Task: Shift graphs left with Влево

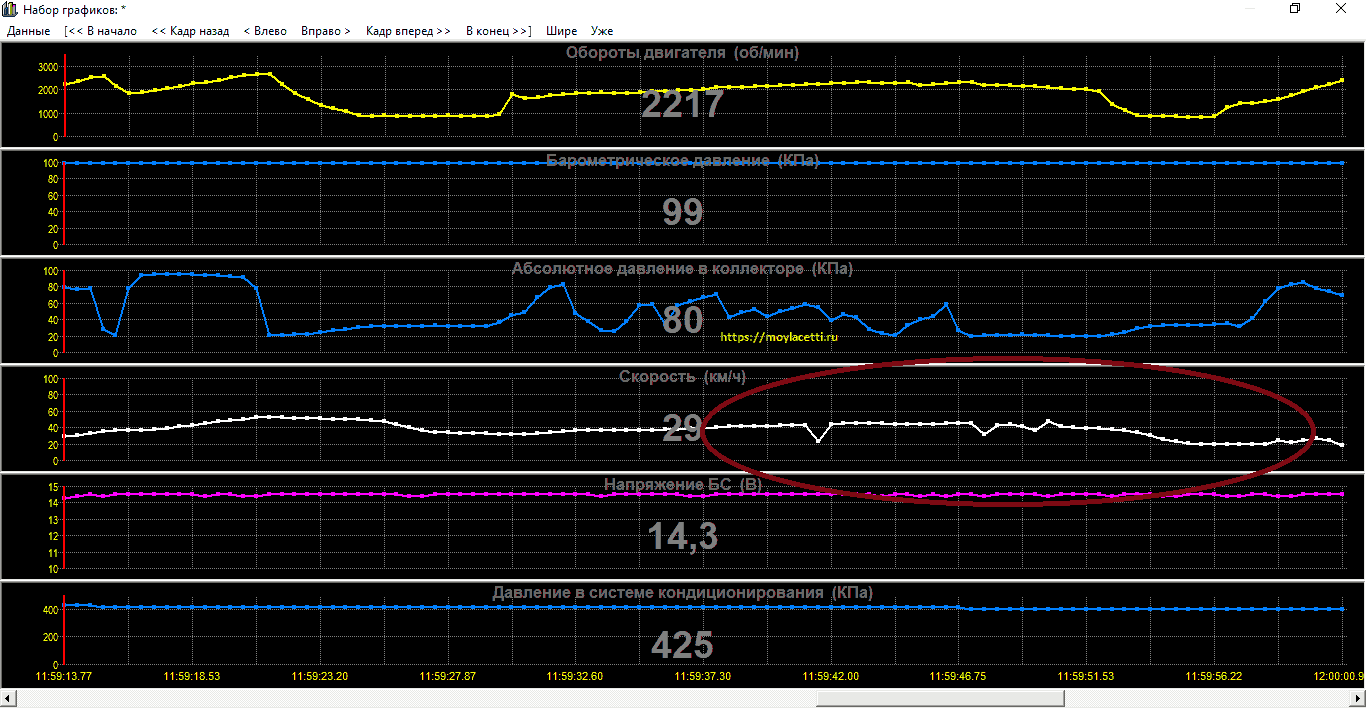Action: pyautogui.click(x=265, y=31)
